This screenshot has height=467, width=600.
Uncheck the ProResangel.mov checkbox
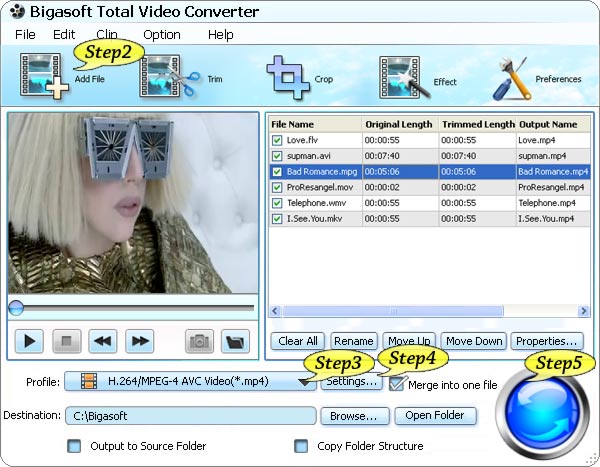pyautogui.click(x=277, y=187)
